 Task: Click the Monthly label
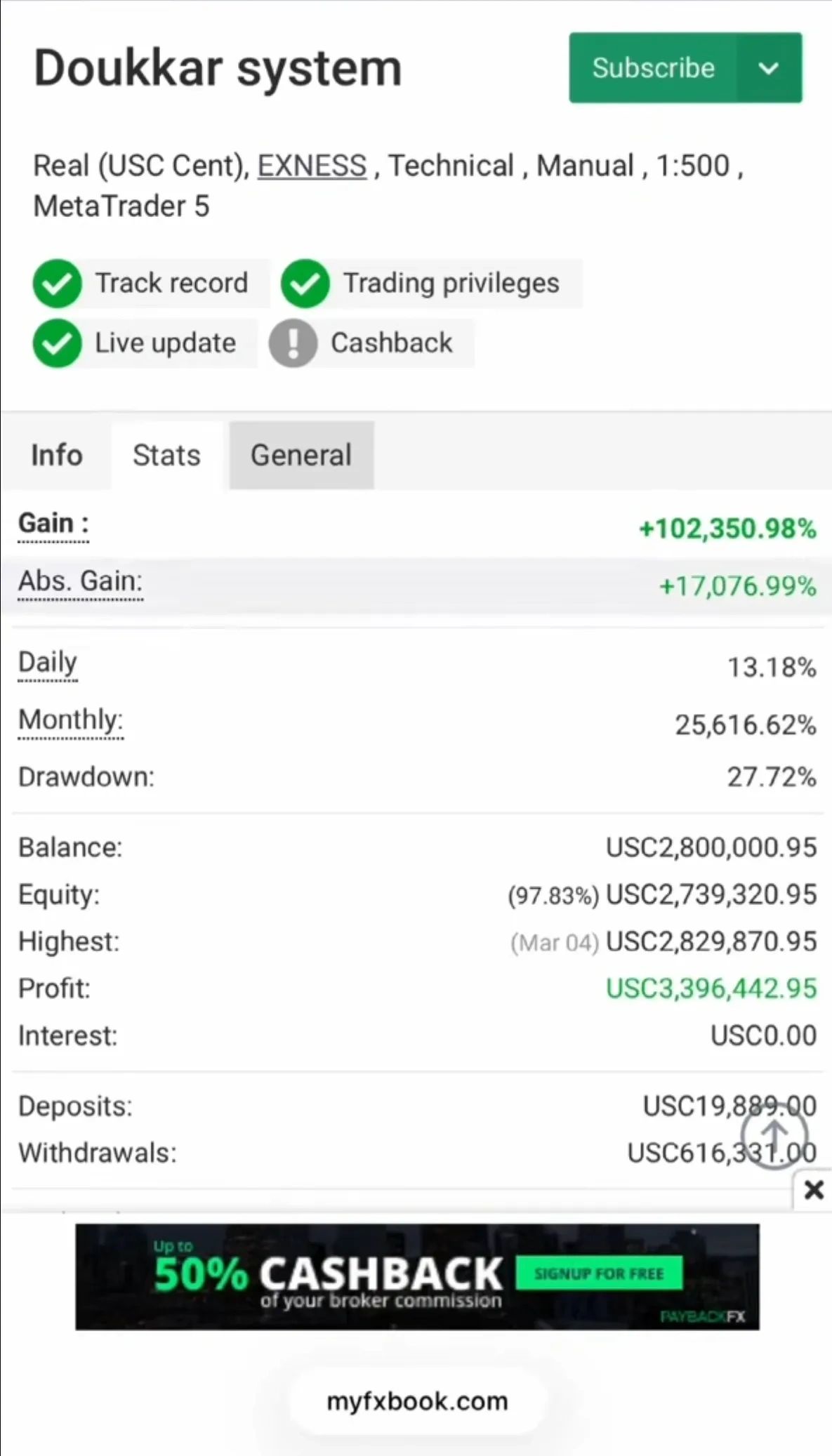70,720
